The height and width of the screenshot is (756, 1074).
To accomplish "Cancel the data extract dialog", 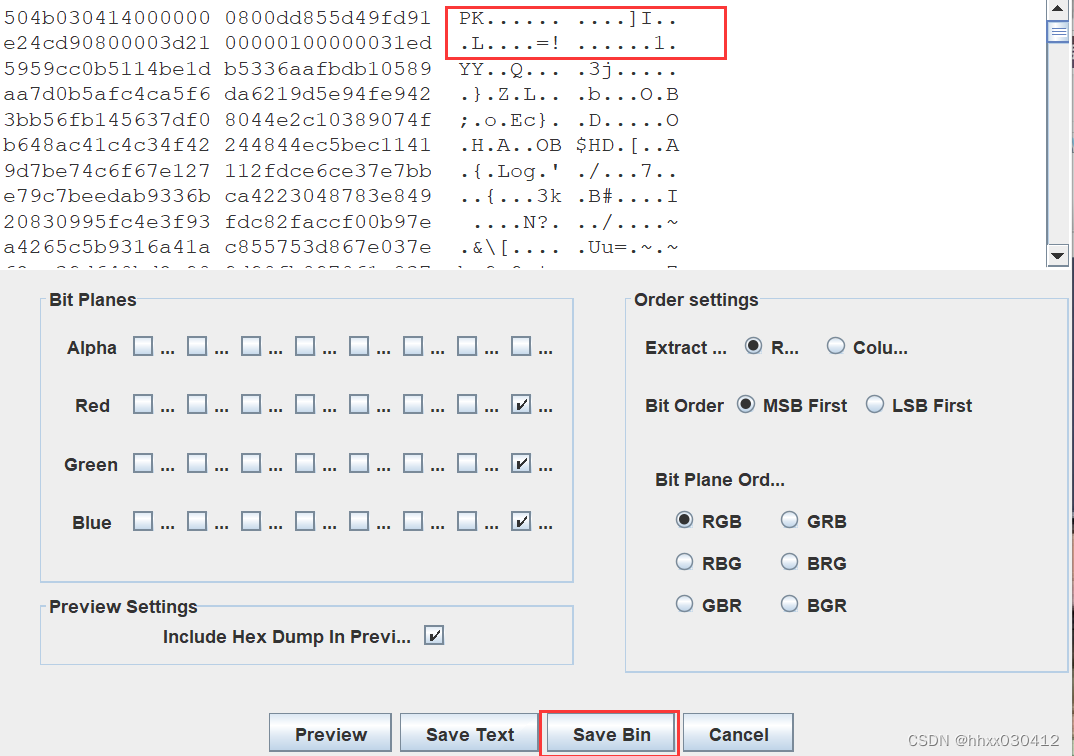I will (738, 734).
